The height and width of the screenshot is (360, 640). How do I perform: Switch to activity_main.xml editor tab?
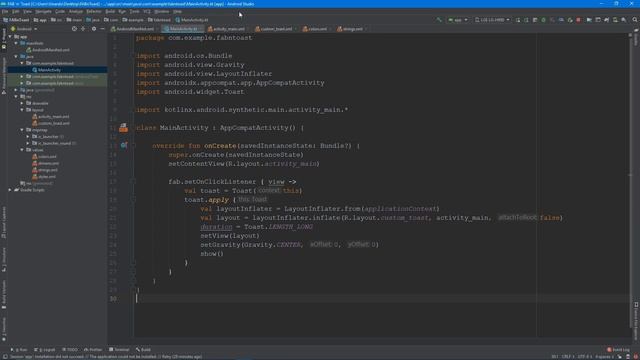point(229,29)
